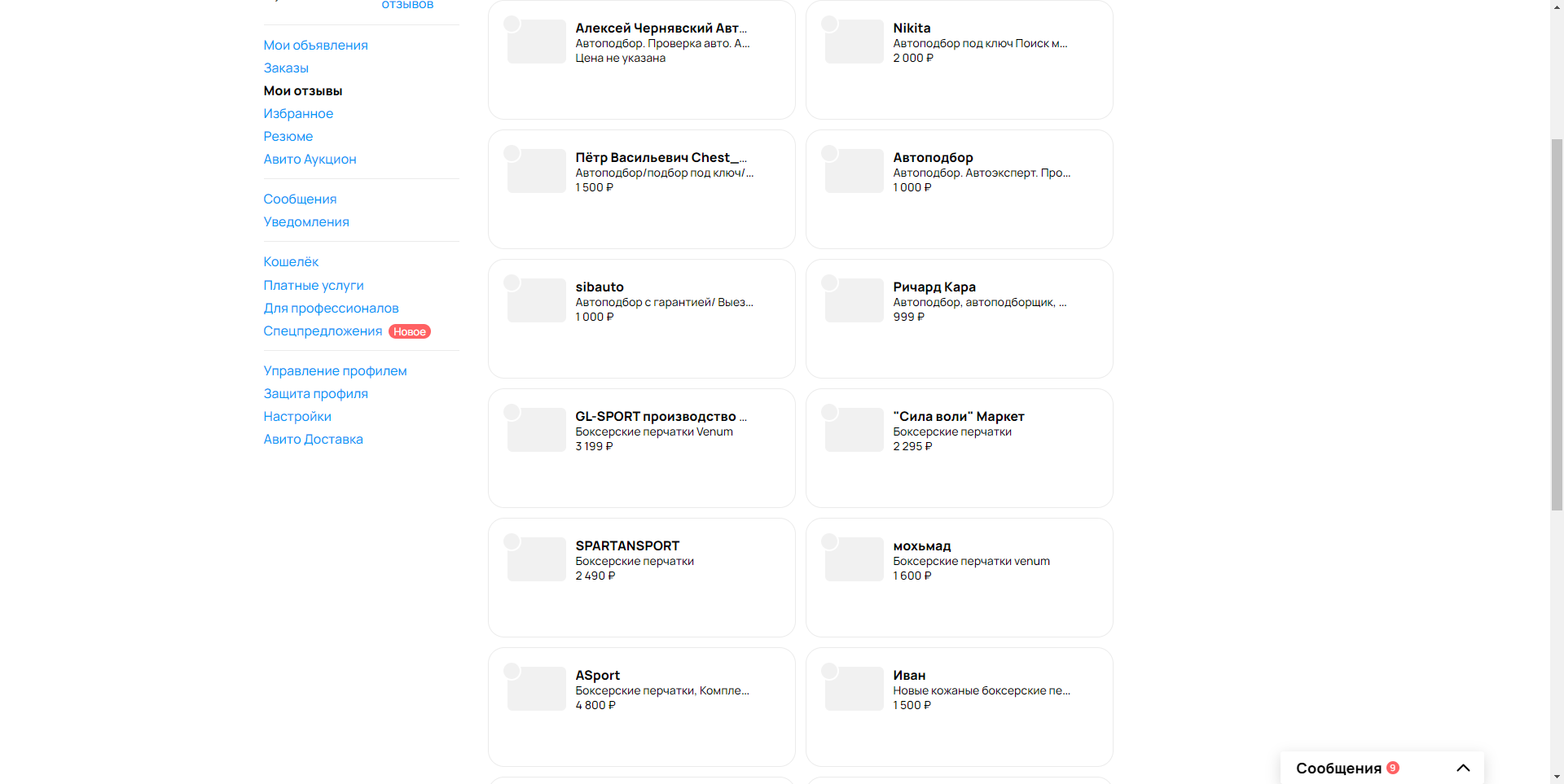Open thumbnail of Ричард Кара listing

[854, 300]
